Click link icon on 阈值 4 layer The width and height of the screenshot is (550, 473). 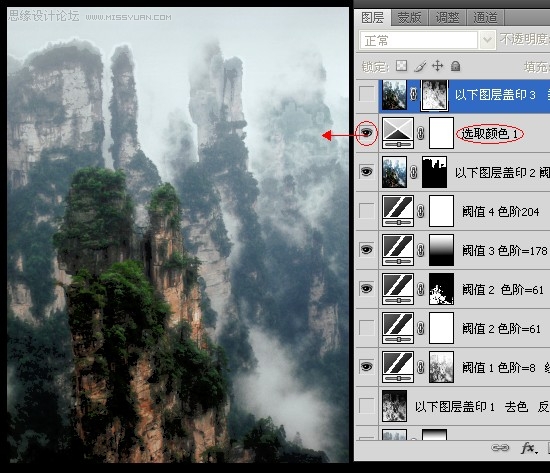click(x=421, y=211)
